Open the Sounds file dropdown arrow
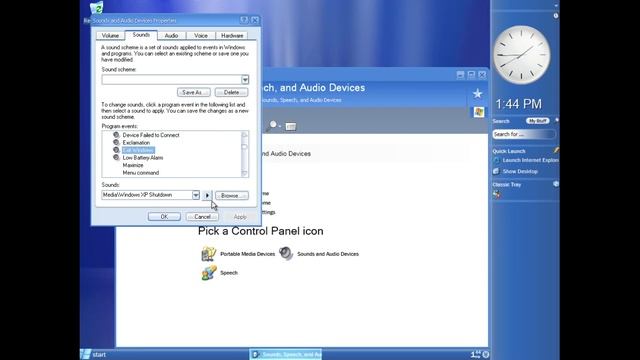The image size is (640, 360). click(196, 195)
